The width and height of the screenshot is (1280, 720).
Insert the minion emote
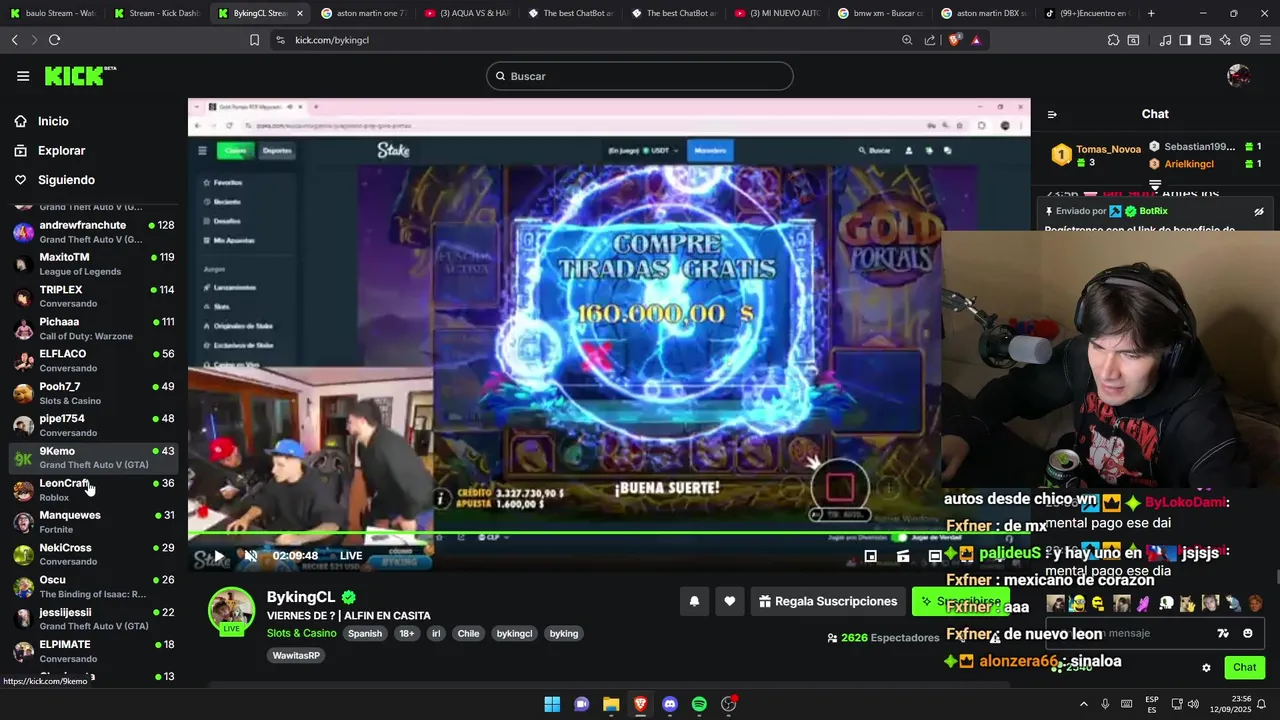click(1076, 603)
